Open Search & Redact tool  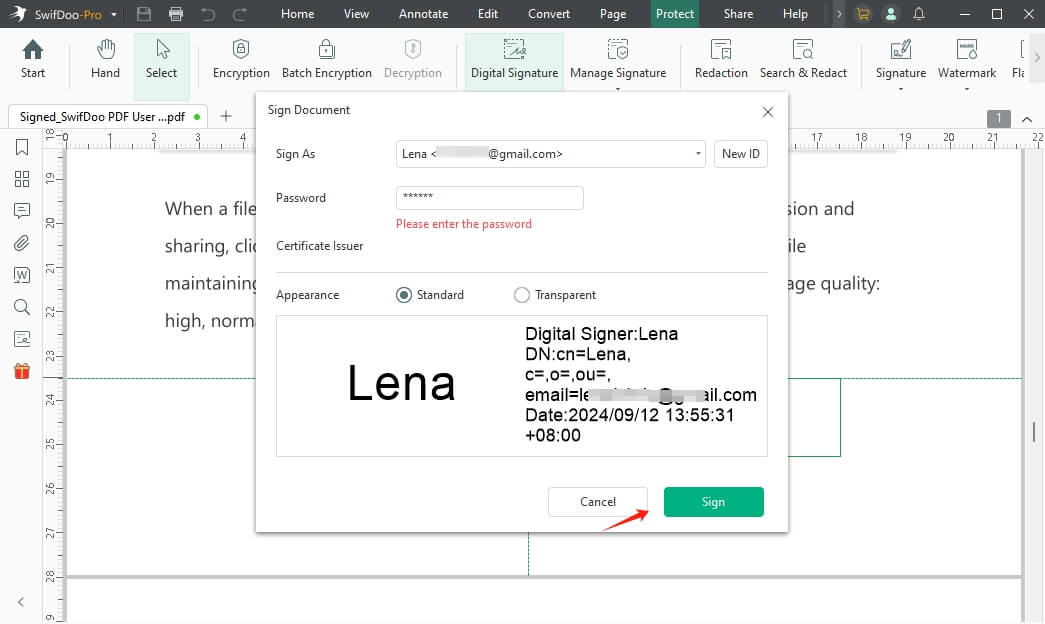point(803,60)
